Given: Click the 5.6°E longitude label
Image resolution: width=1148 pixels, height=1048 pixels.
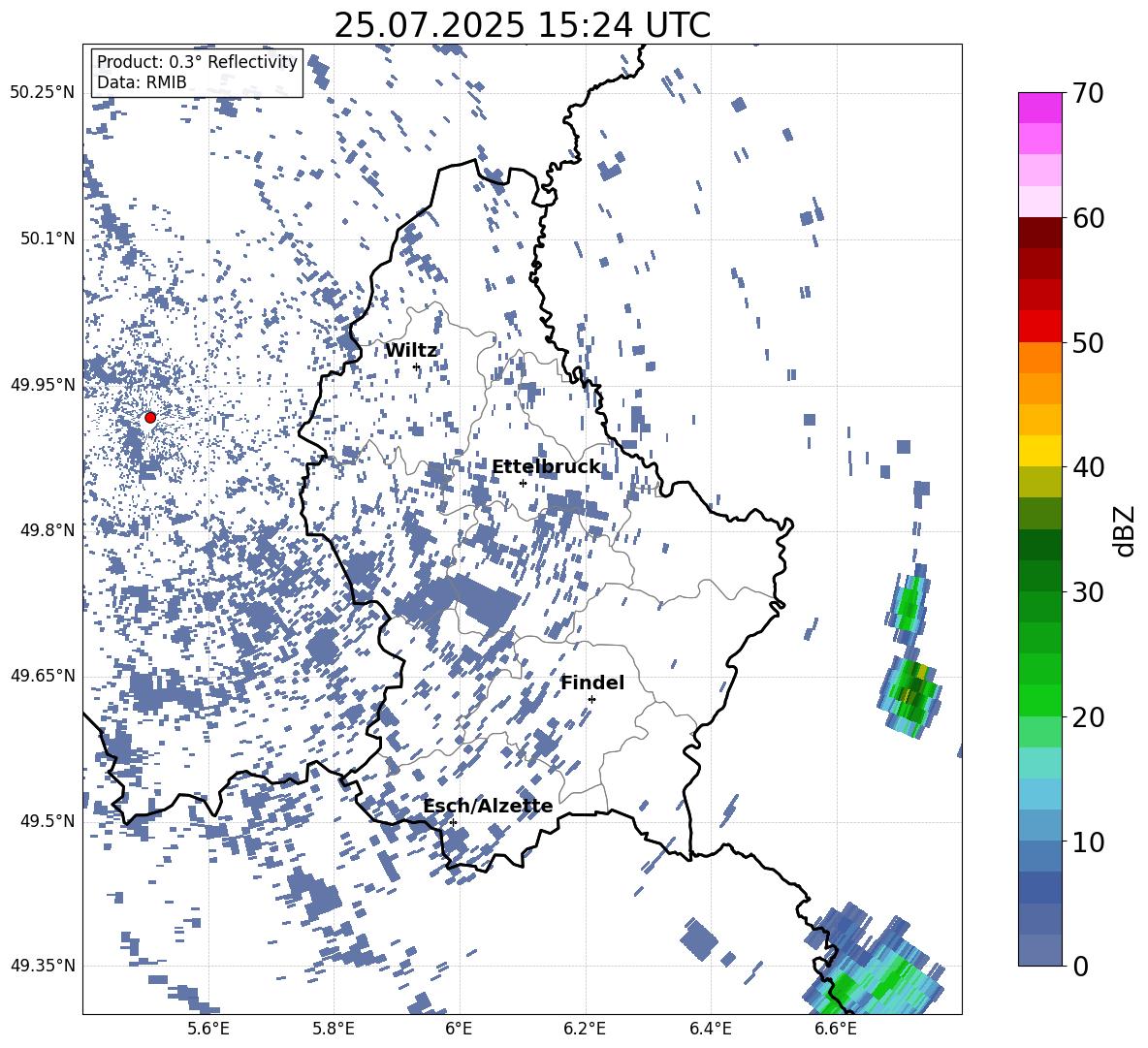Looking at the screenshot, I should 208,1029.
